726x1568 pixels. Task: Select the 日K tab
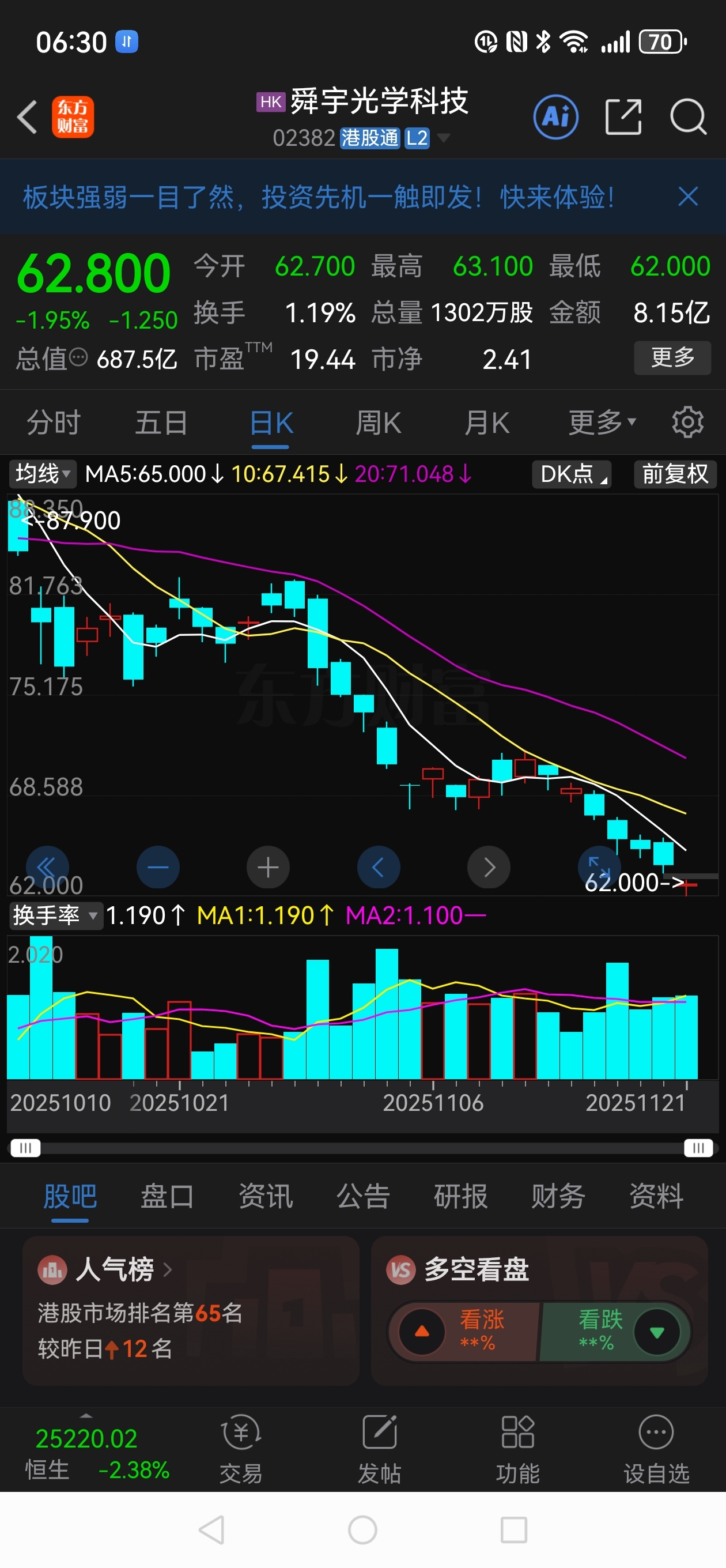coord(271,422)
